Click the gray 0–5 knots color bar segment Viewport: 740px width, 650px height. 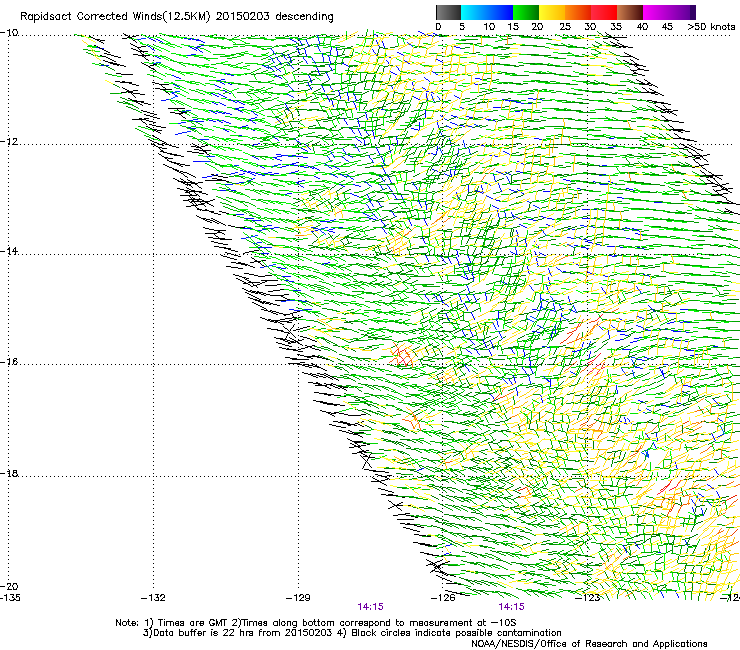pyautogui.click(x=448, y=12)
